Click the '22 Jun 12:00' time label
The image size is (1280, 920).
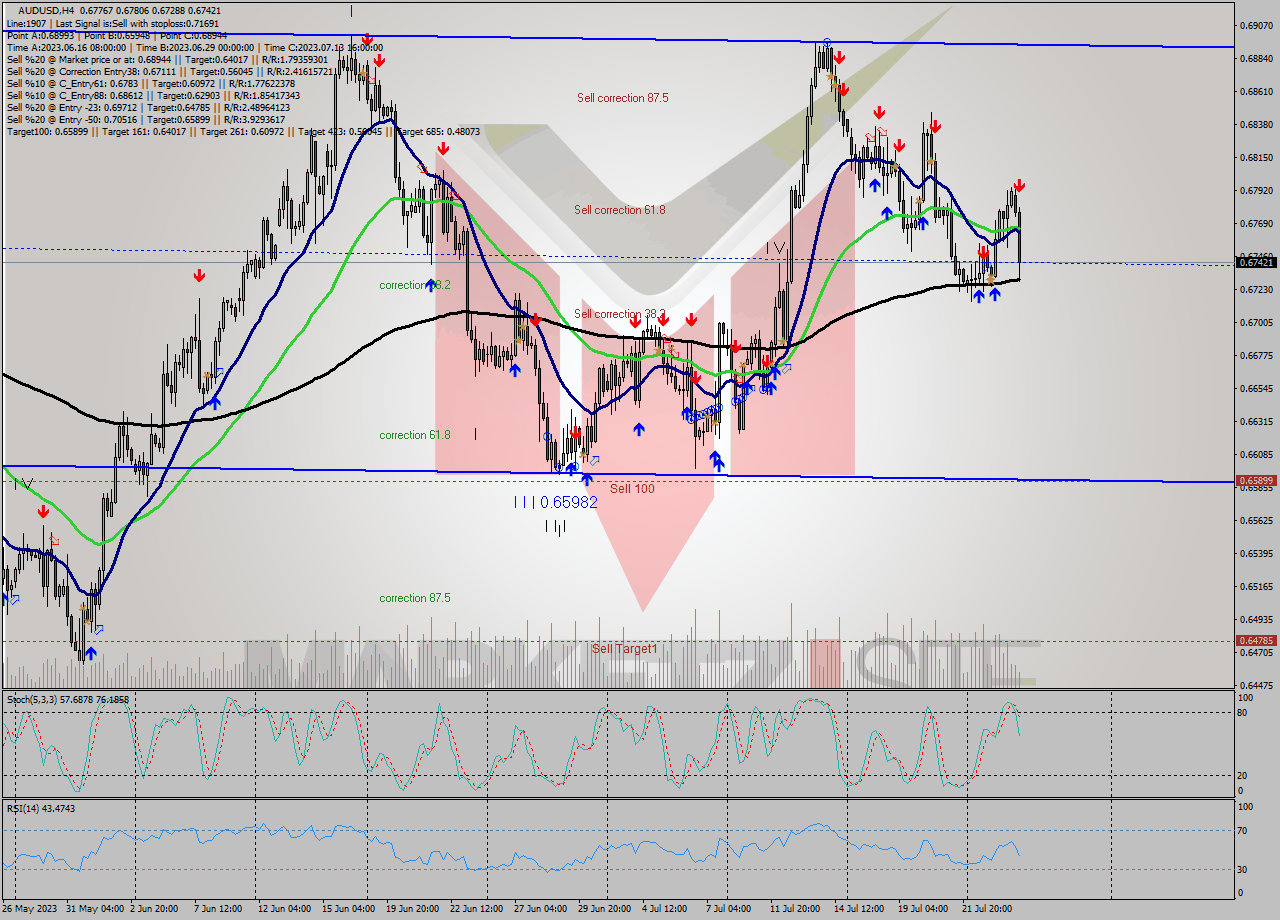476,908
